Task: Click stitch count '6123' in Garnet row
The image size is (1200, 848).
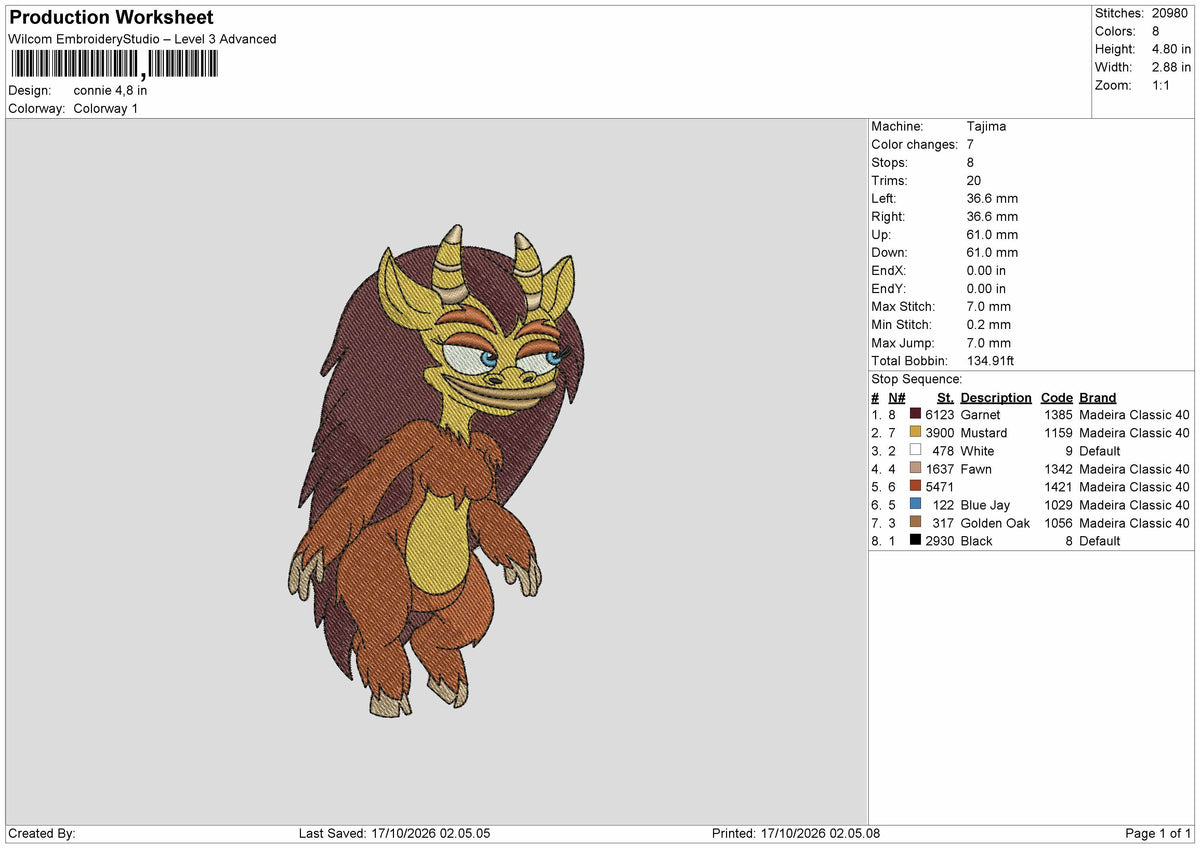Action: coord(940,414)
